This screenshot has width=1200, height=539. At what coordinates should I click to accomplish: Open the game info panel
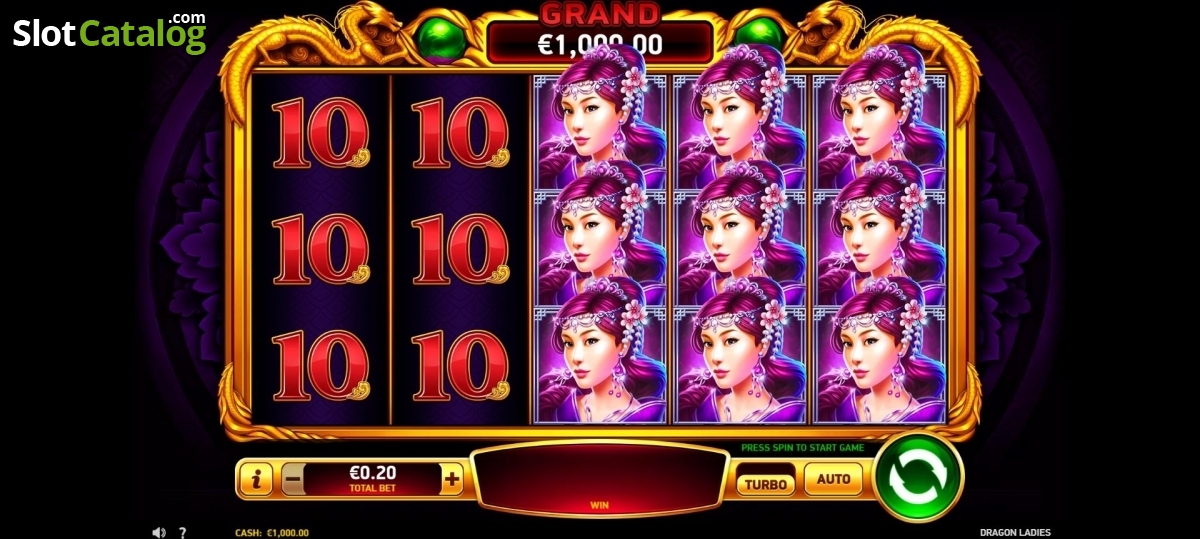pos(256,480)
